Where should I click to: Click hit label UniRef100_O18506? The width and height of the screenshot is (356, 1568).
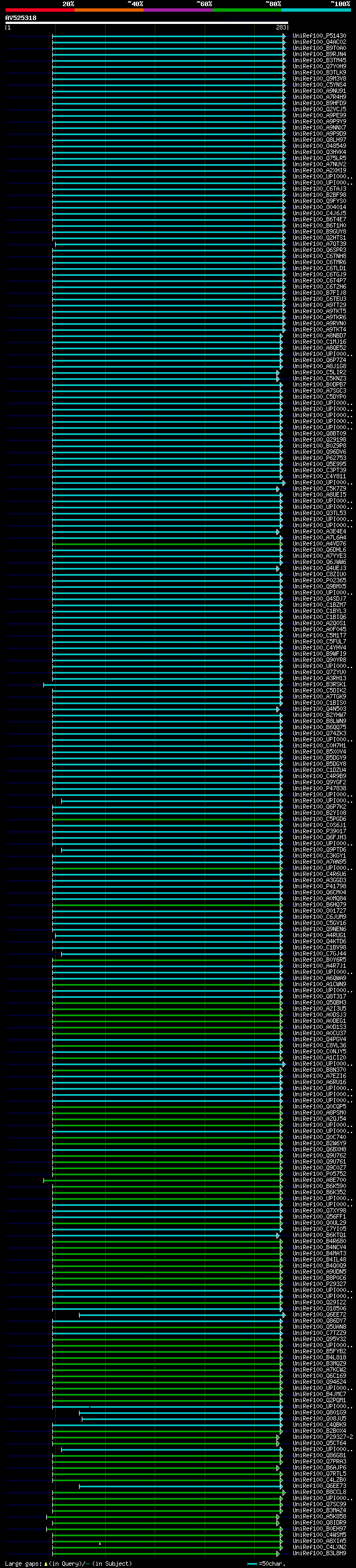(x=319, y=1308)
